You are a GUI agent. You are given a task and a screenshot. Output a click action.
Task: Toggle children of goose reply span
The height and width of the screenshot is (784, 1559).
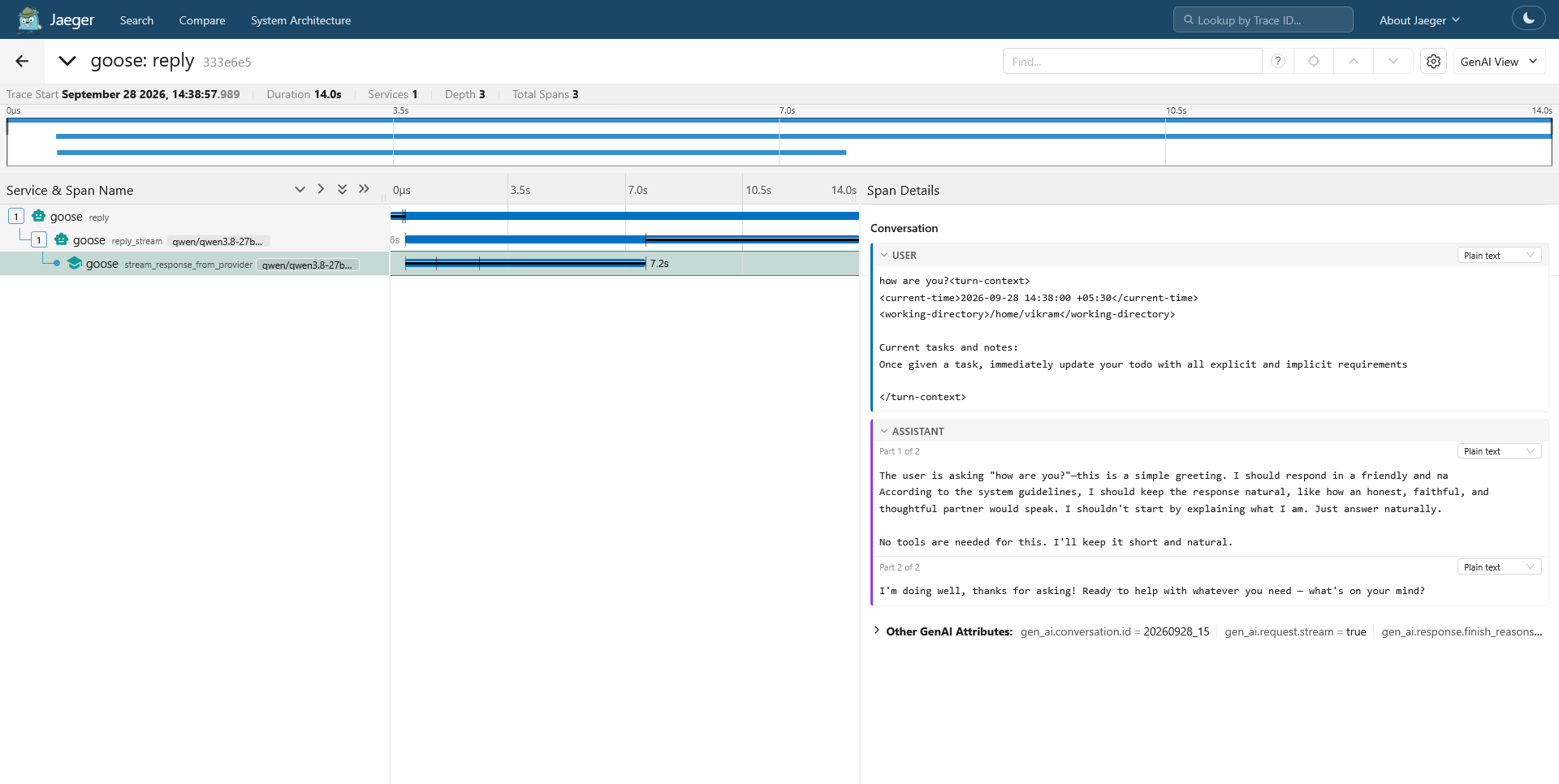pyautogui.click(x=16, y=217)
